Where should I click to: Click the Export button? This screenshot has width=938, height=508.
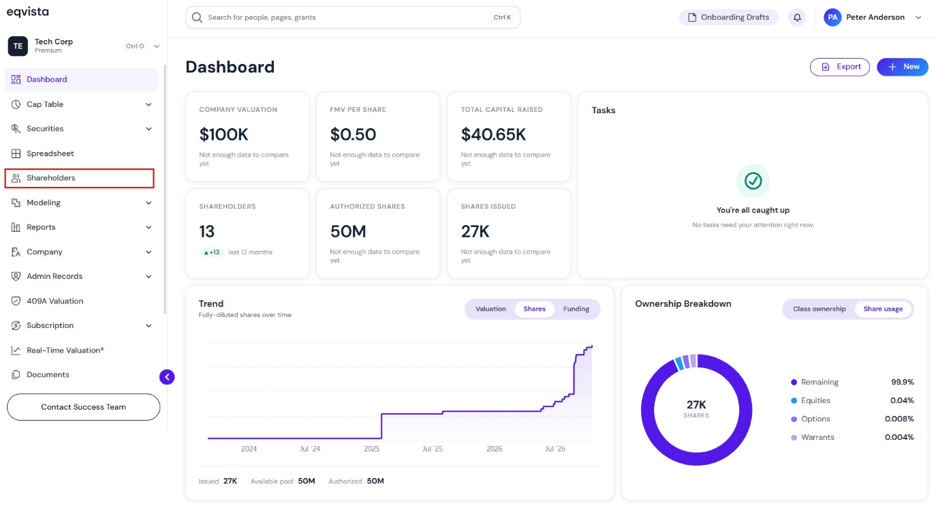point(840,67)
